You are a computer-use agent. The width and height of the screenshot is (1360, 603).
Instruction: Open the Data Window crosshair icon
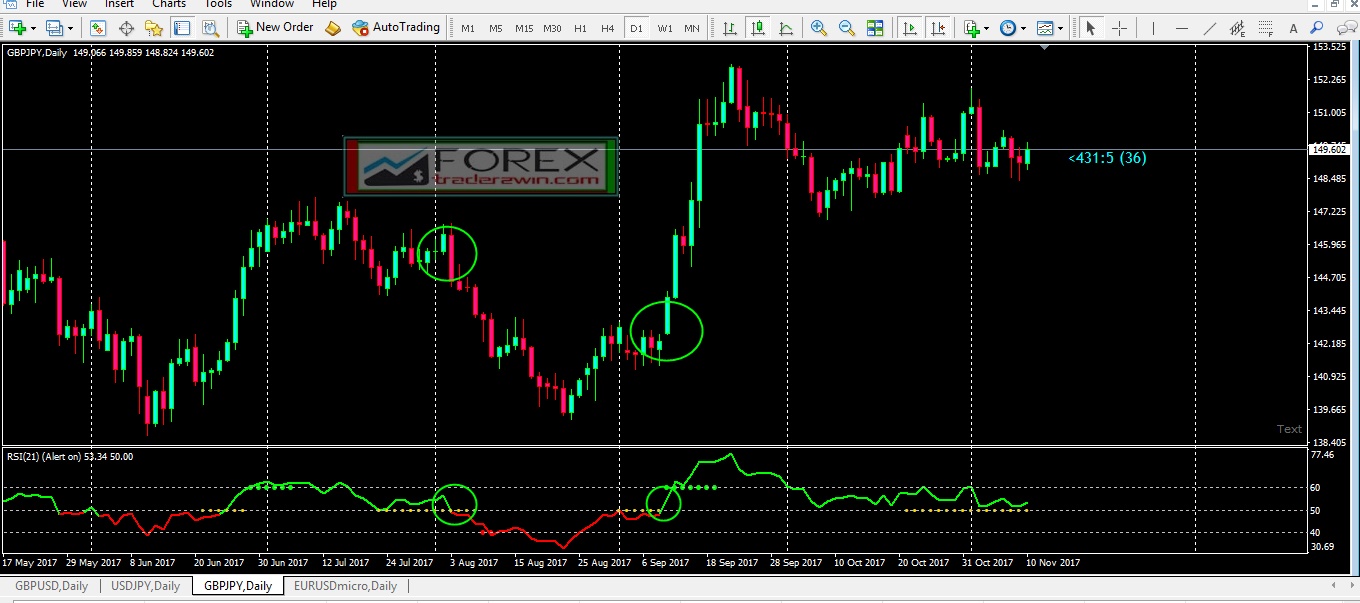127,28
